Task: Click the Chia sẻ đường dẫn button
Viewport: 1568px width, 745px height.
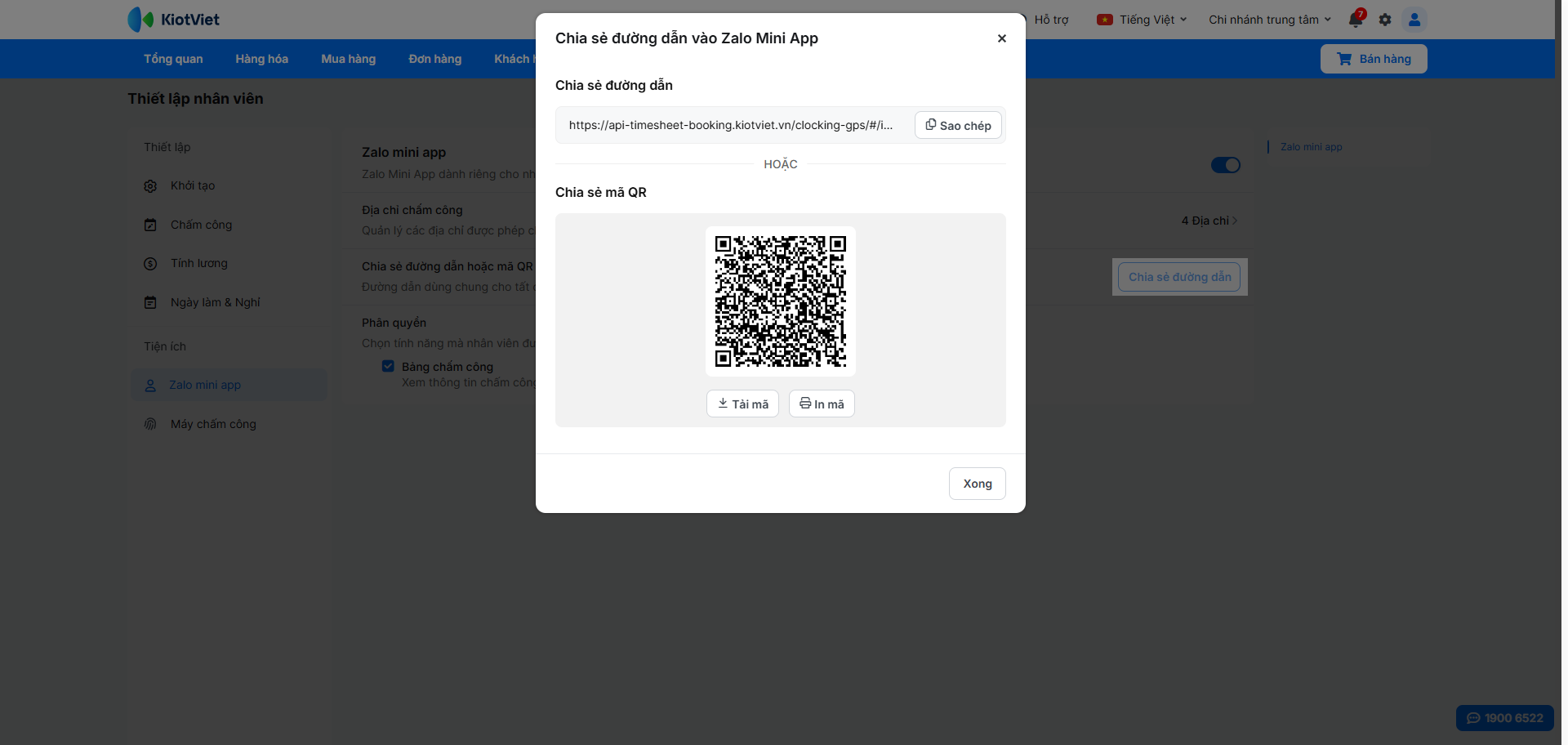Action: (x=1179, y=277)
